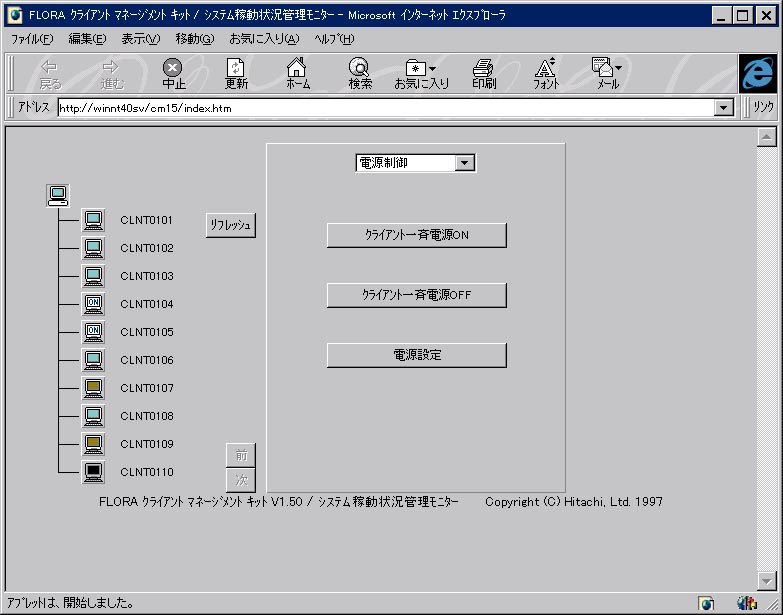Click the CLNT0103 client label
783x615 pixels.
pyautogui.click(x=147, y=276)
